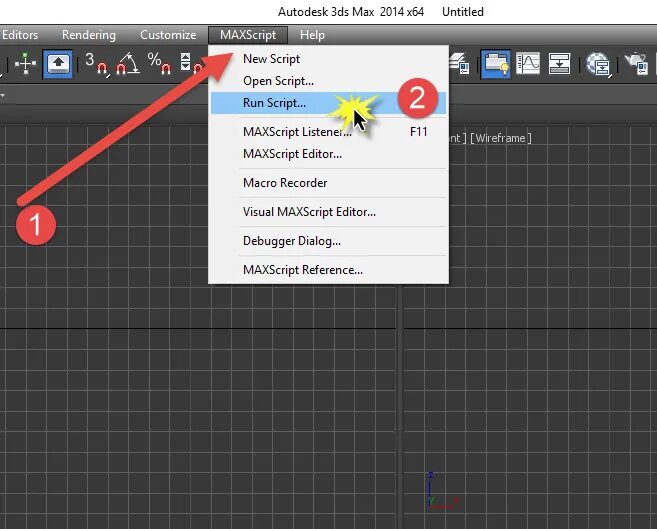Toggle the Angle Snap icon
The height and width of the screenshot is (529, 657).
click(127, 64)
